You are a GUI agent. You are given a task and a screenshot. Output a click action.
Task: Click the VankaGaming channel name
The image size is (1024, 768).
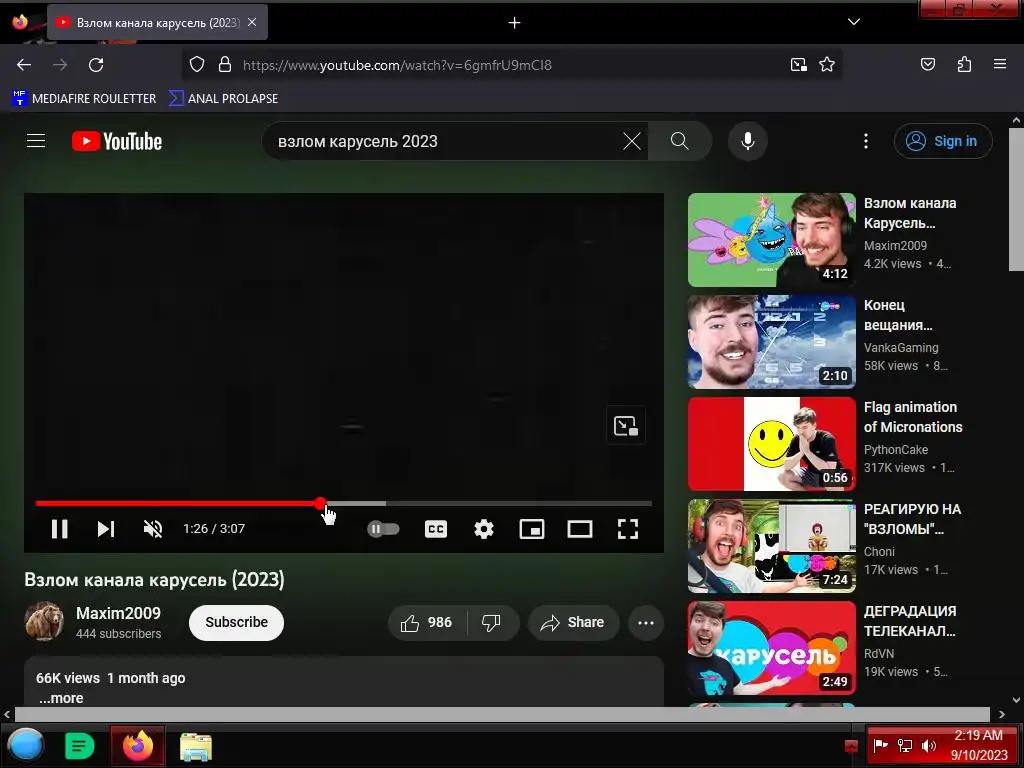[x=901, y=347]
